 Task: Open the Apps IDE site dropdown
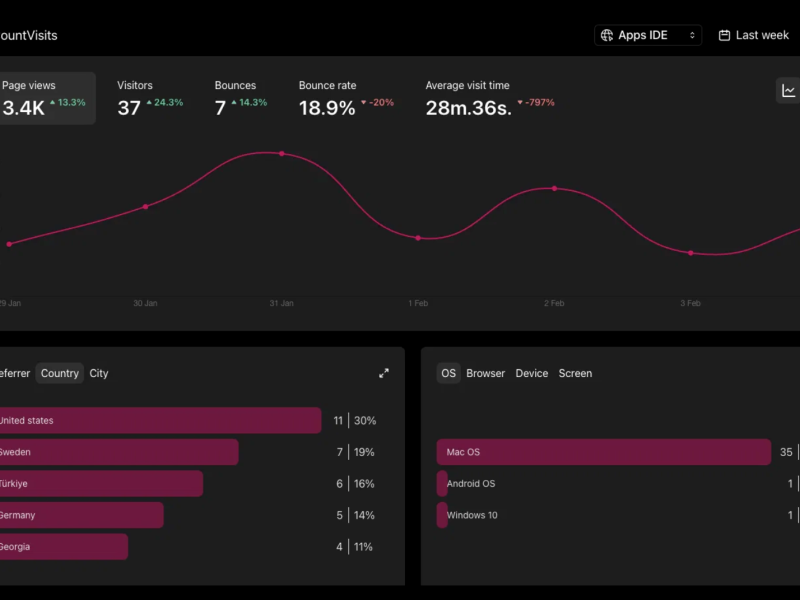647,35
